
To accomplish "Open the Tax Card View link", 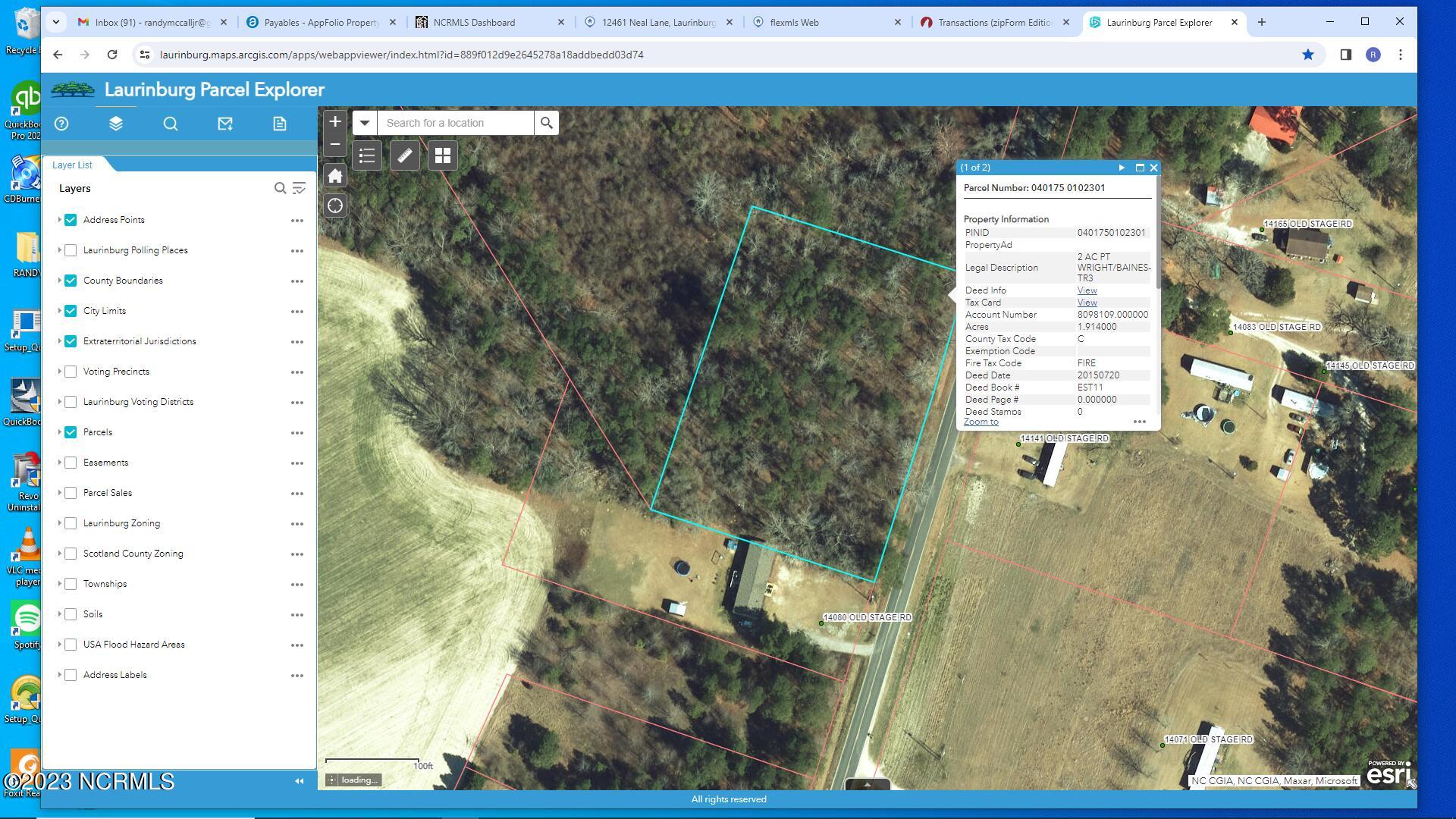I will [x=1087, y=303].
